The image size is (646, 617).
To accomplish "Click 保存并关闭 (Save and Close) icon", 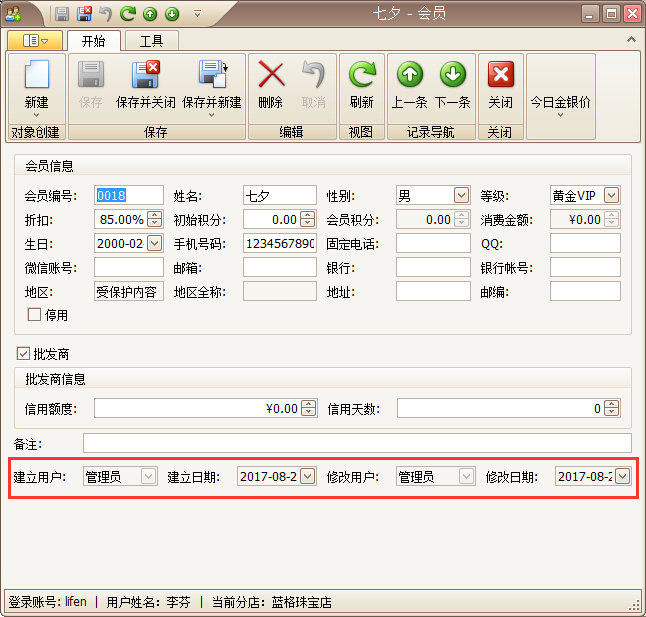I will coord(146,77).
